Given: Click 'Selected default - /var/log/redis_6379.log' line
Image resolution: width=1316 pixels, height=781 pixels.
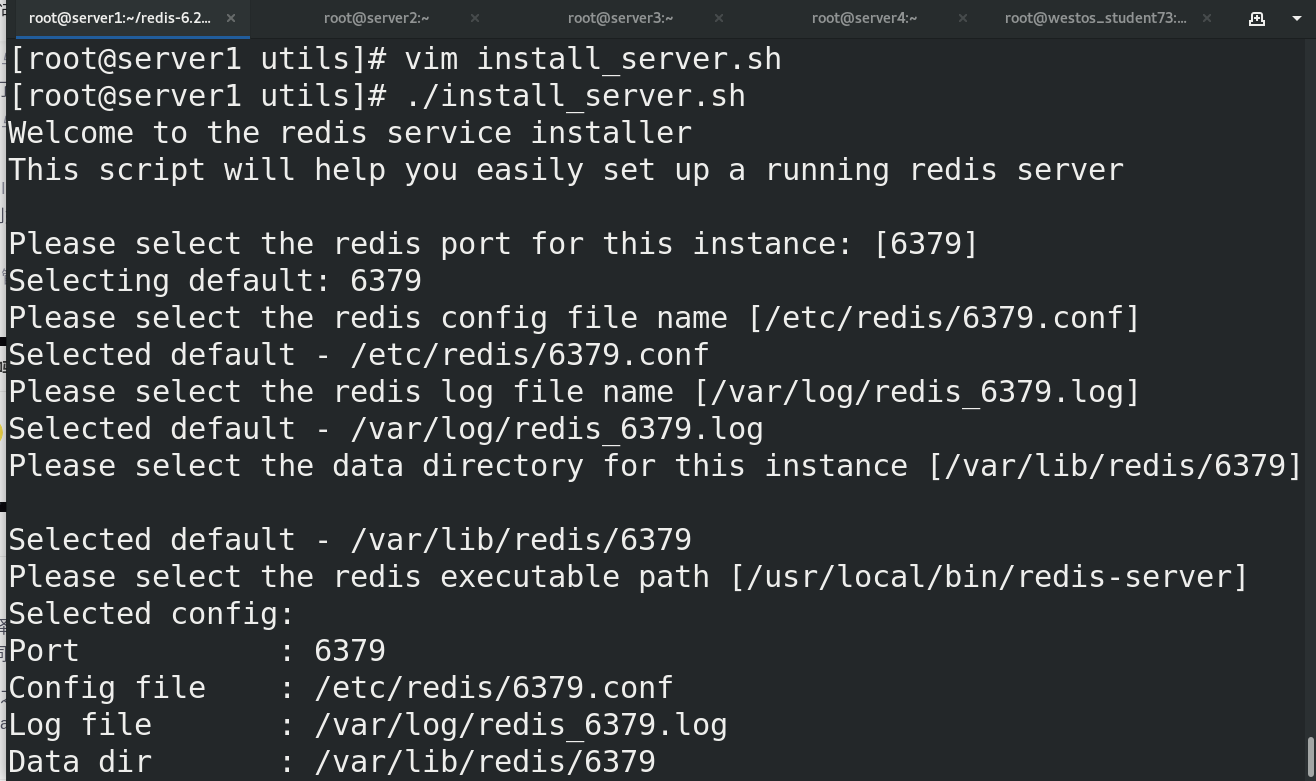Looking at the screenshot, I should pyautogui.click(x=386, y=429).
